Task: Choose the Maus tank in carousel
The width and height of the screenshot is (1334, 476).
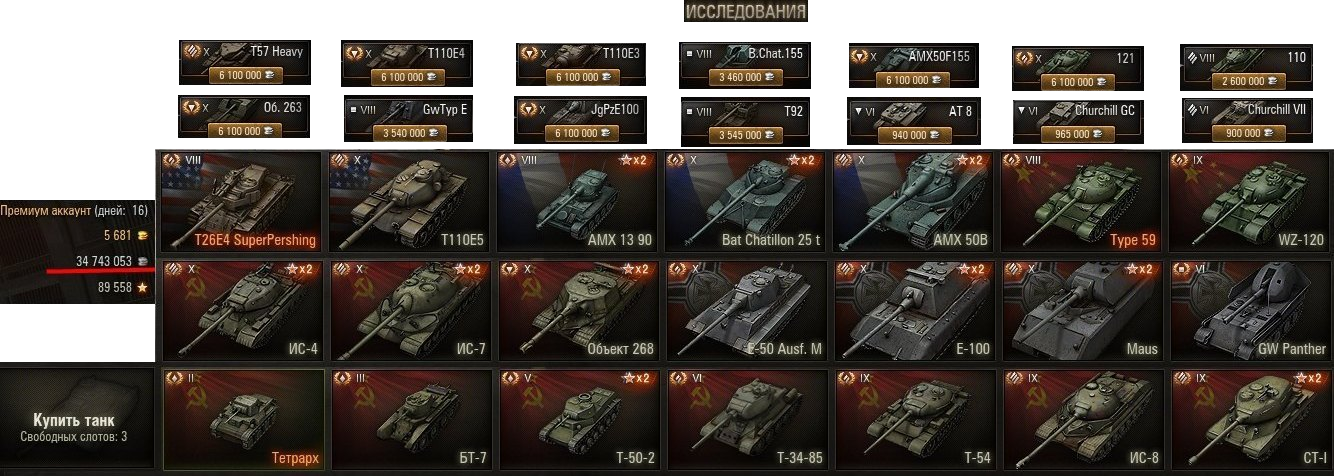Action: pos(1082,311)
